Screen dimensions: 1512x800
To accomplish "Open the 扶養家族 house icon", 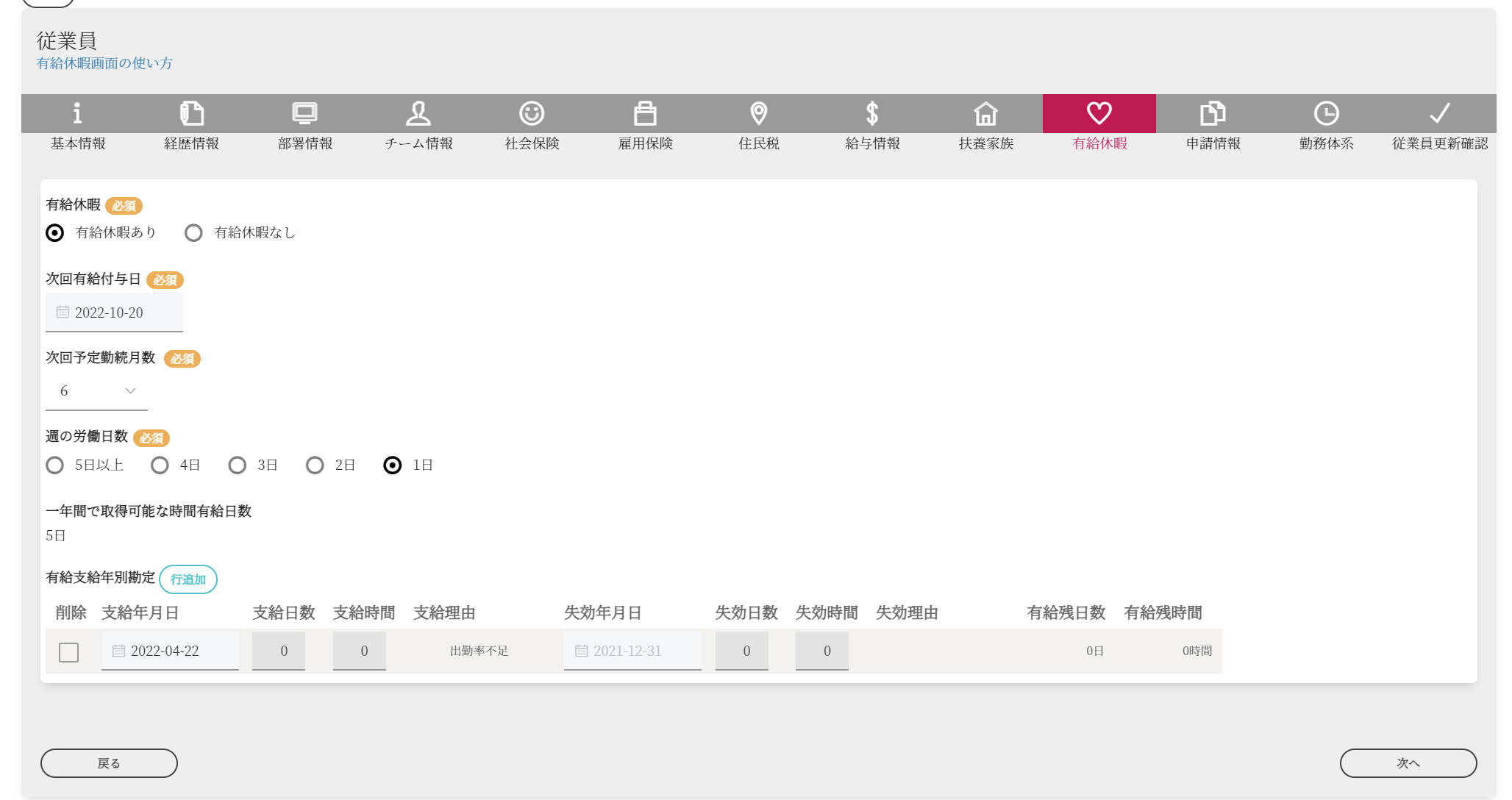I will coord(985,113).
